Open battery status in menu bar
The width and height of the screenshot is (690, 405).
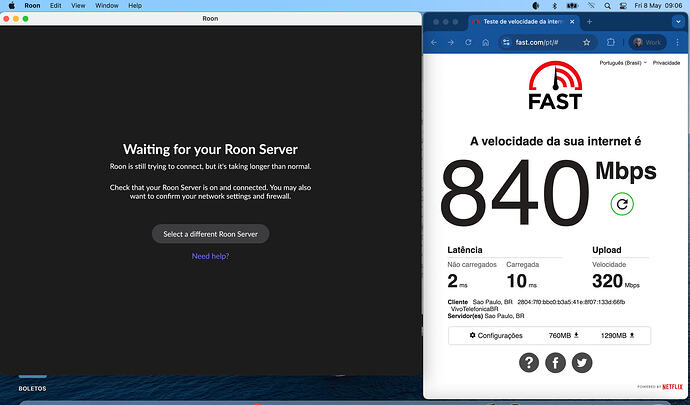pos(572,6)
